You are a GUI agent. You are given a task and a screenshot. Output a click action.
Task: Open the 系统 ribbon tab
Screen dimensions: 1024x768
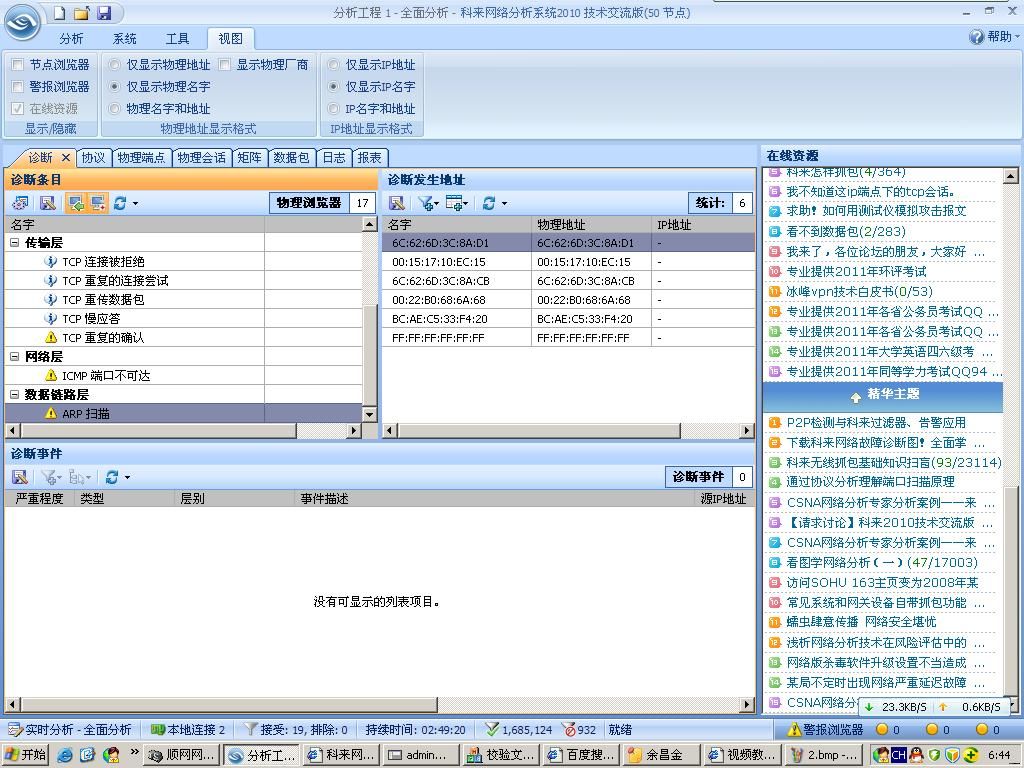[x=125, y=39]
